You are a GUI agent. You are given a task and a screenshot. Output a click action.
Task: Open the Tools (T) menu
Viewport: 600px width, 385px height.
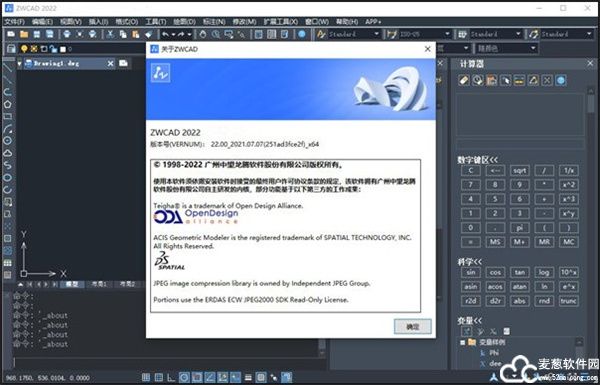coord(156,22)
